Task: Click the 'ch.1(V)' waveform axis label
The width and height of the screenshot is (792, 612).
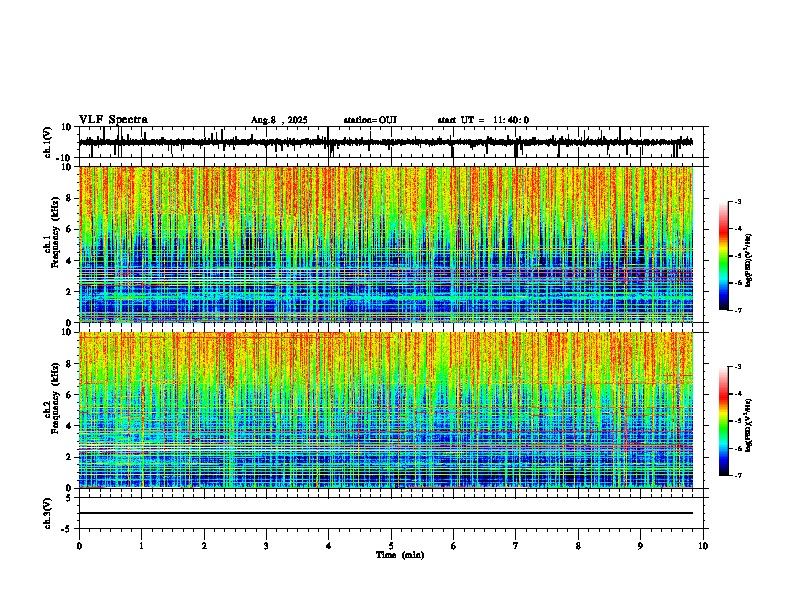Action: tap(48, 142)
